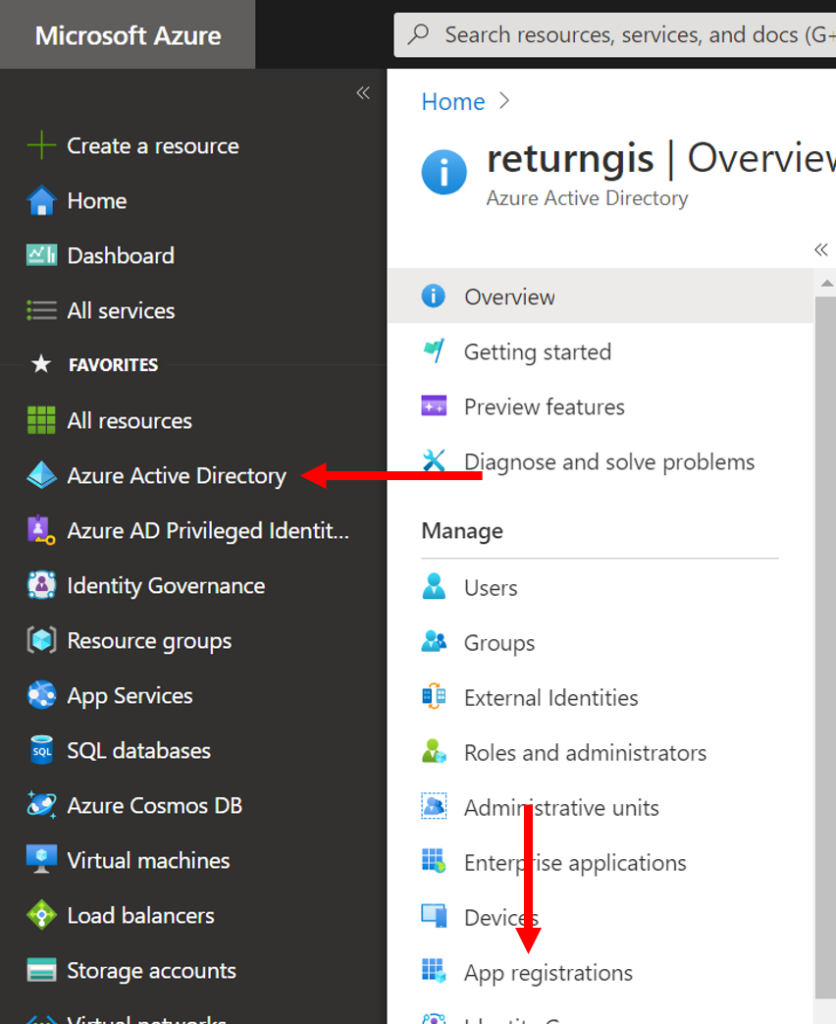Collapse the Azure AD resource menu
This screenshot has width=836, height=1024.
pos(821,249)
